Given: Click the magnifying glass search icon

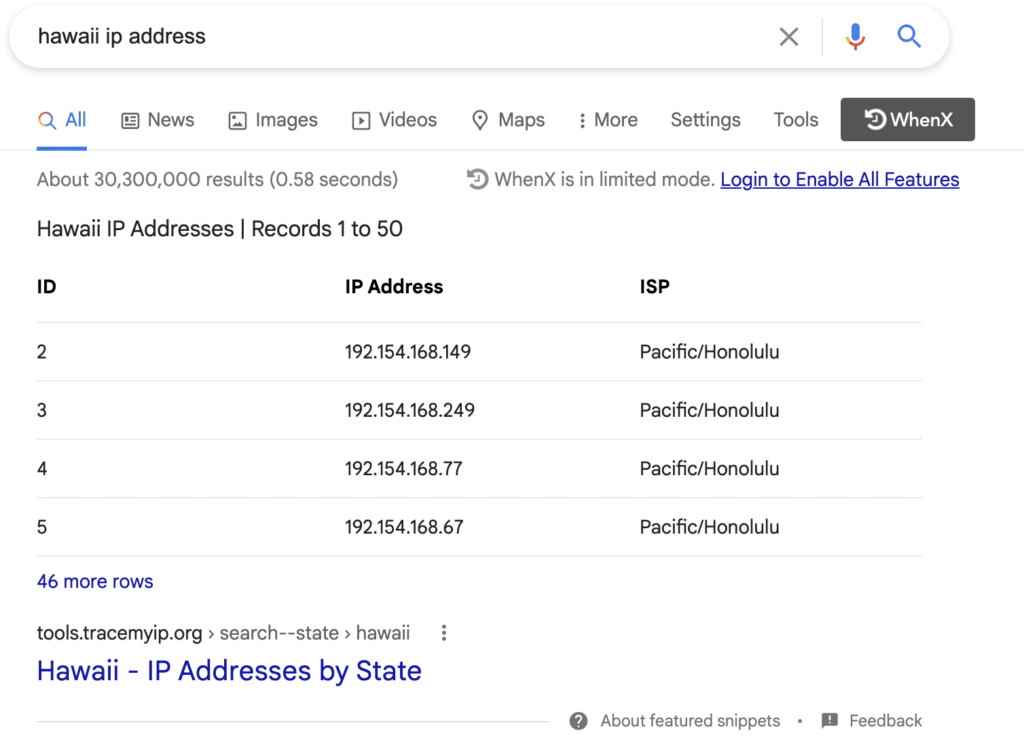Looking at the screenshot, I should [x=909, y=36].
